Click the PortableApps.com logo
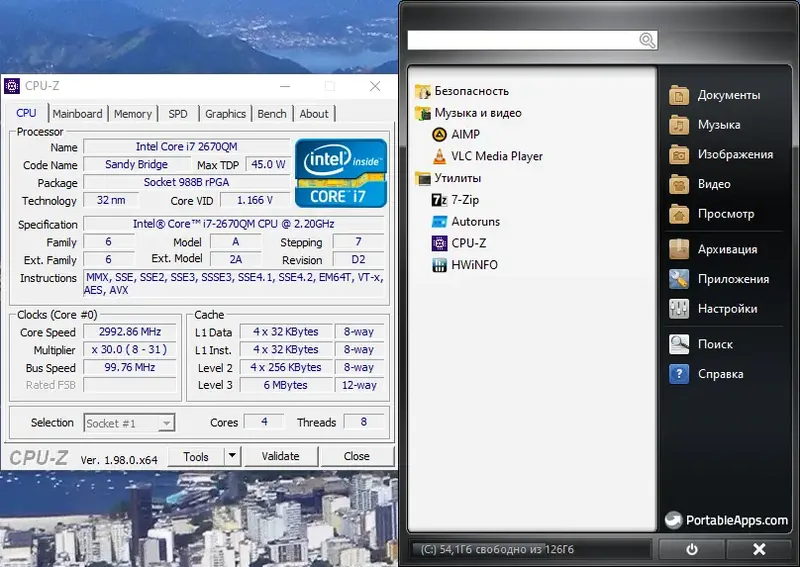 coord(727,520)
